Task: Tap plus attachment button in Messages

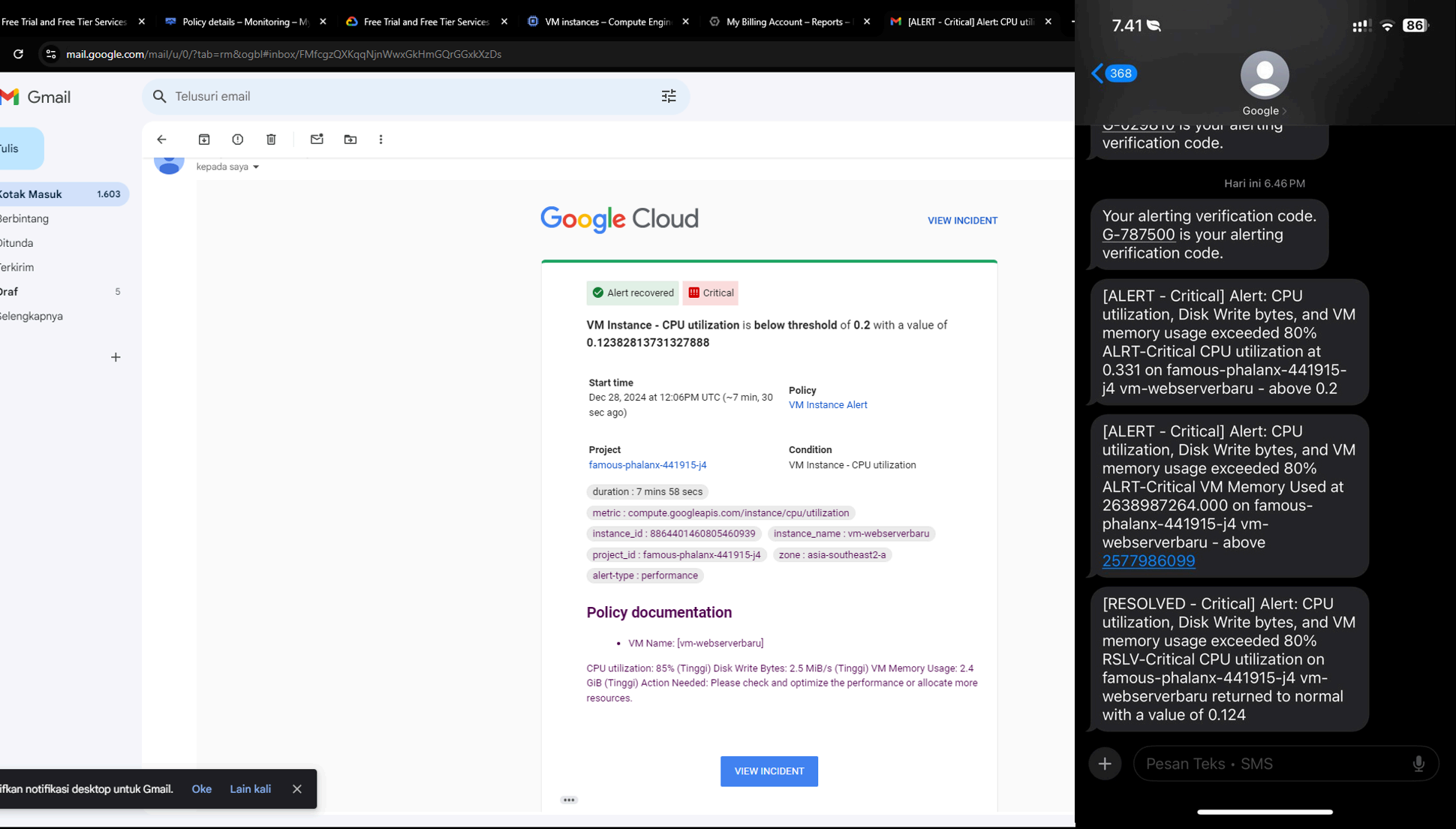Action: tap(1105, 764)
